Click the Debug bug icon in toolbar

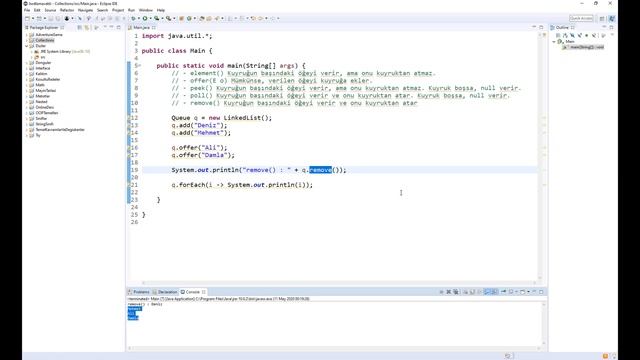tap(133, 18)
